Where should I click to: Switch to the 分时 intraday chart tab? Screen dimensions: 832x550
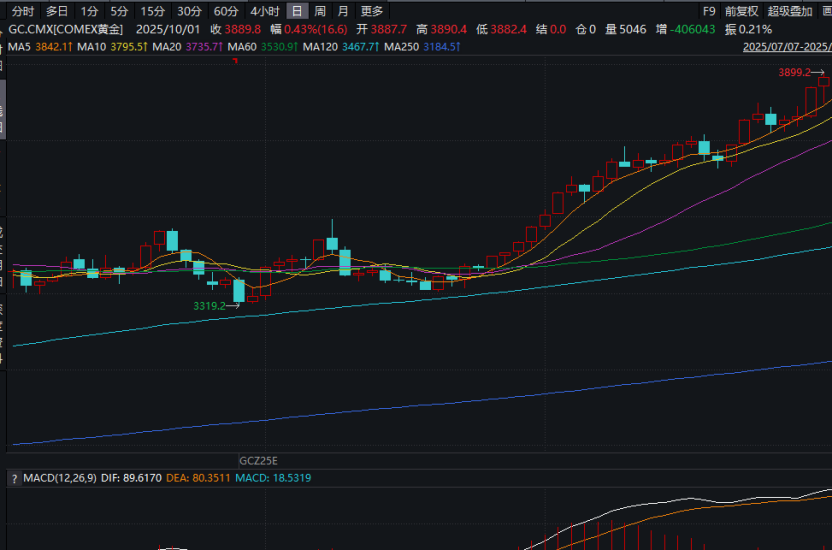(22, 11)
